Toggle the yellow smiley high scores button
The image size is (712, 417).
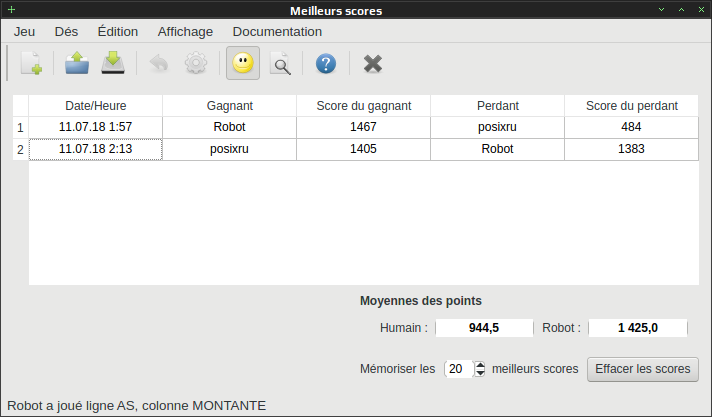(x=243, y=63)
